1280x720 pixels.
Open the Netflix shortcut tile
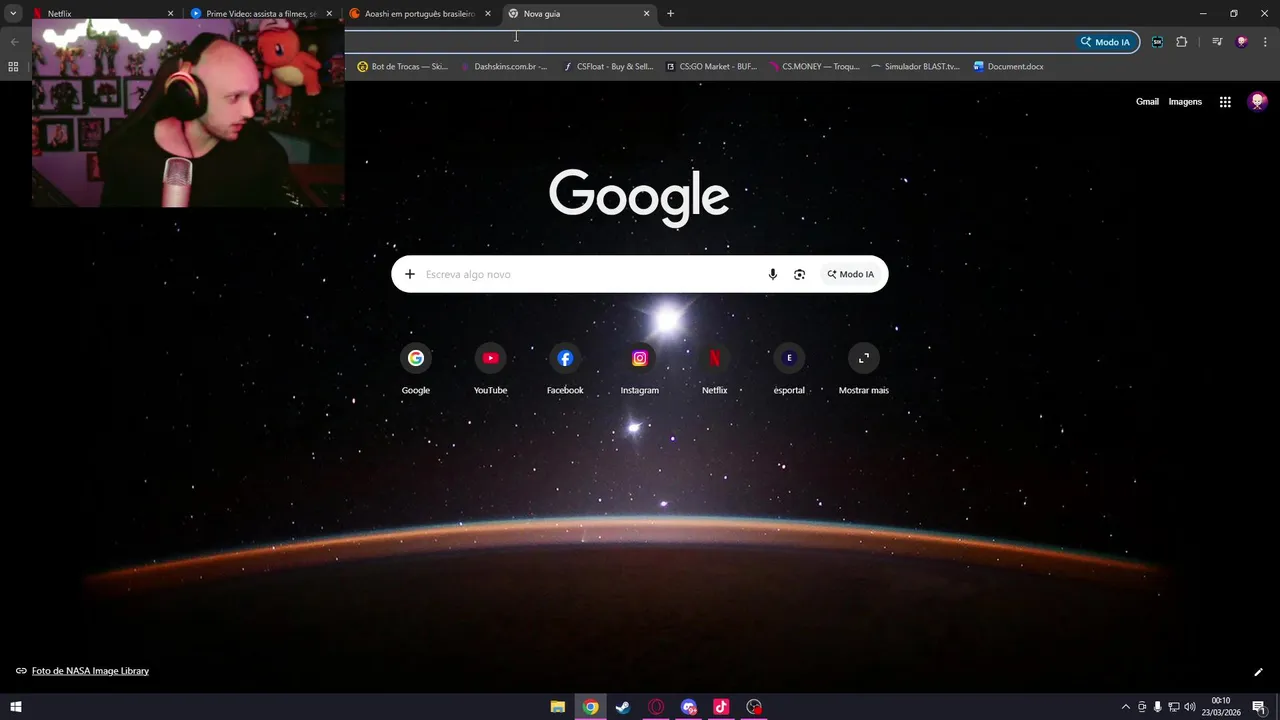714,368
